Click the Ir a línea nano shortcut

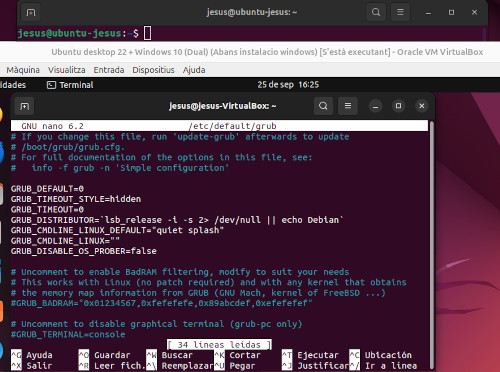tap(383, 366)
